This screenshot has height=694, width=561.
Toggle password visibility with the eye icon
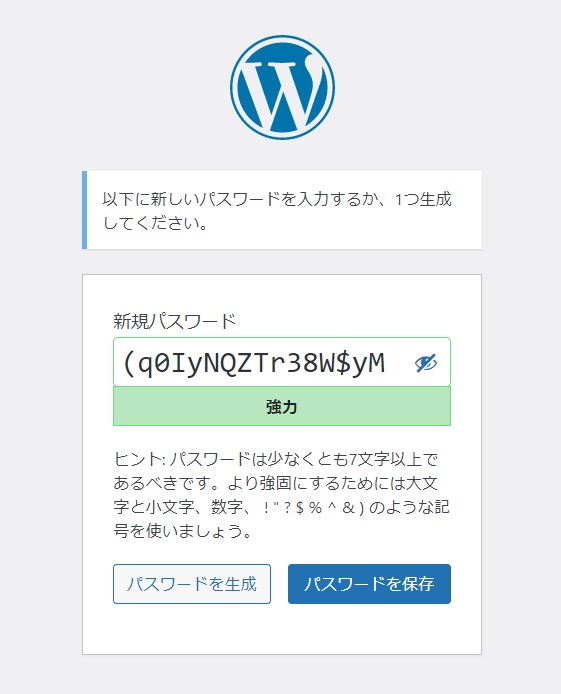pyautogui.click(x=426, y=363)
